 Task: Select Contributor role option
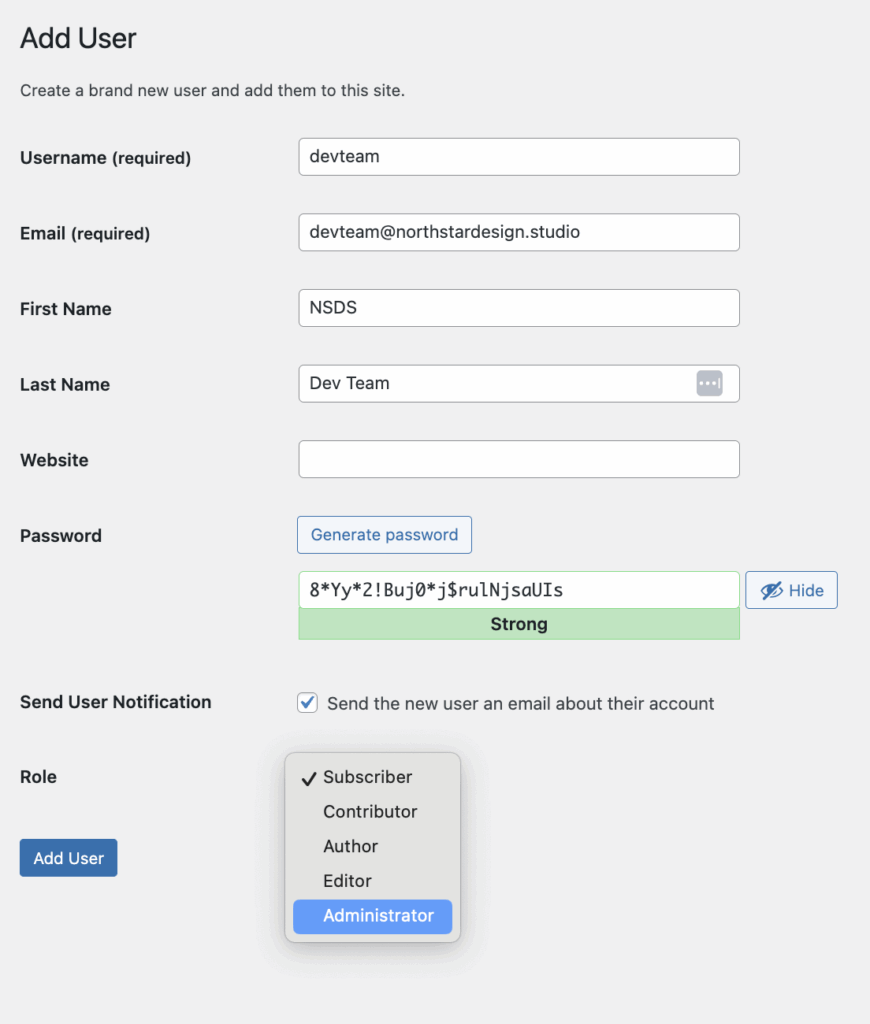372,812
